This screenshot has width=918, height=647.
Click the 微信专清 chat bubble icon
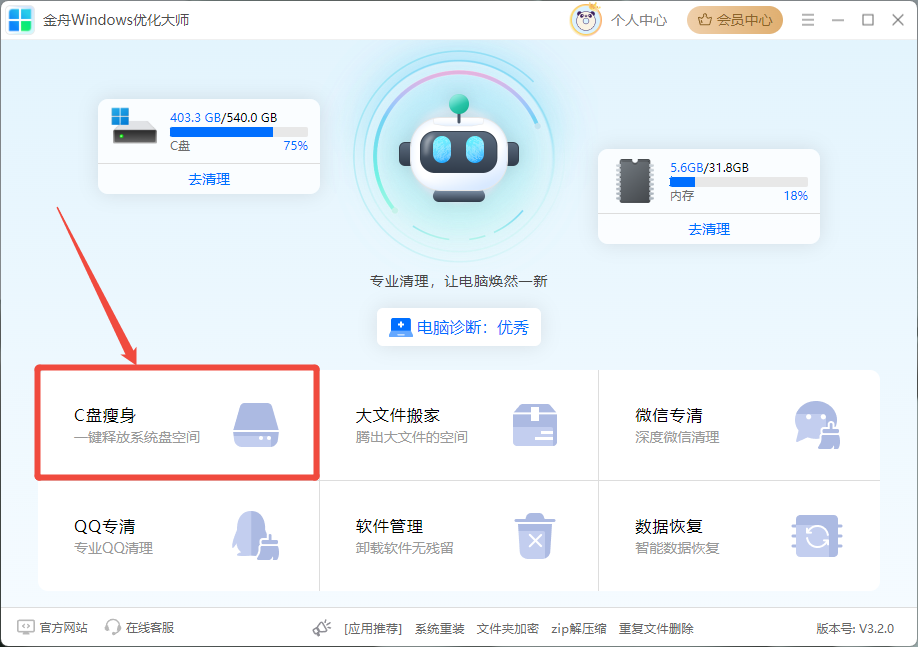(x=817, y=425)
